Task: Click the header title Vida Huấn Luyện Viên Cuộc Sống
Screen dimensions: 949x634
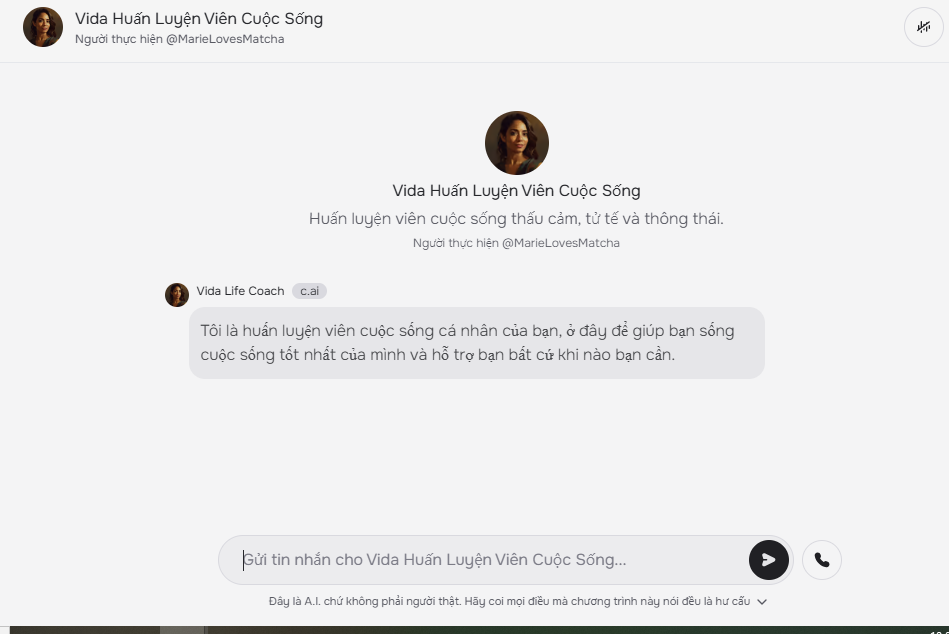Action: [x=199, y=19]
